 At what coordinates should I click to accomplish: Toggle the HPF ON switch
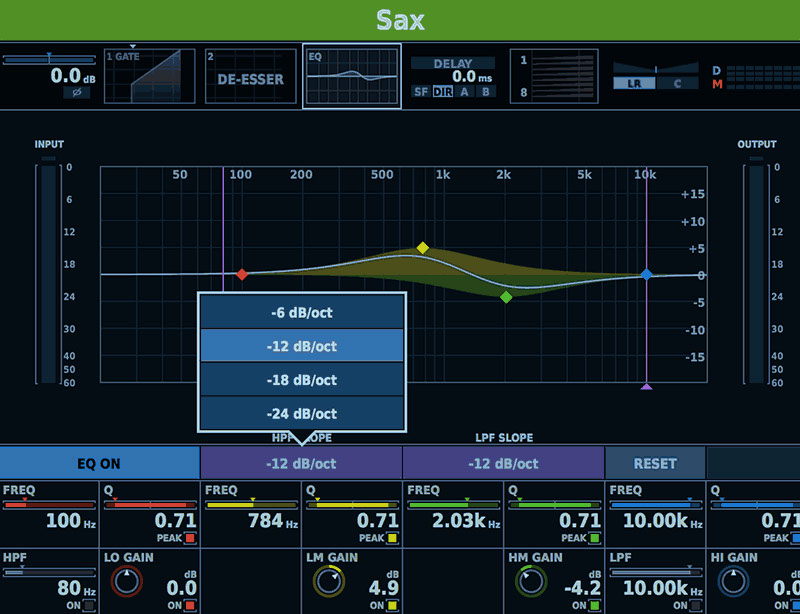[89, 605]
